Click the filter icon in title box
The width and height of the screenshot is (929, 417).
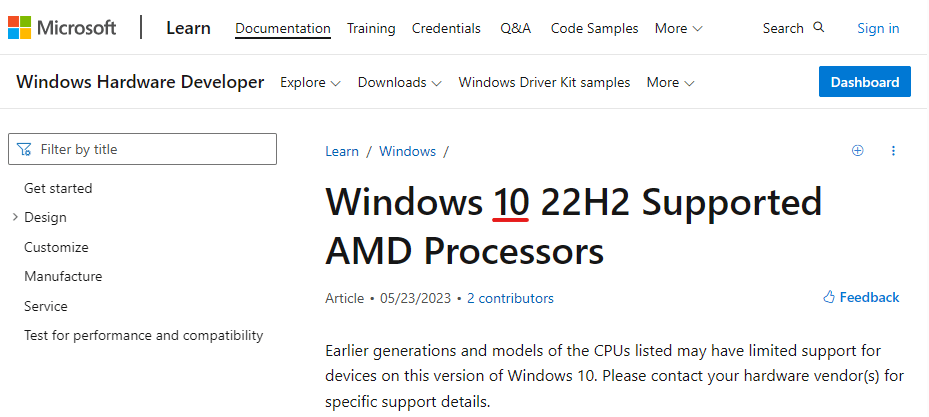pos(25,150)
